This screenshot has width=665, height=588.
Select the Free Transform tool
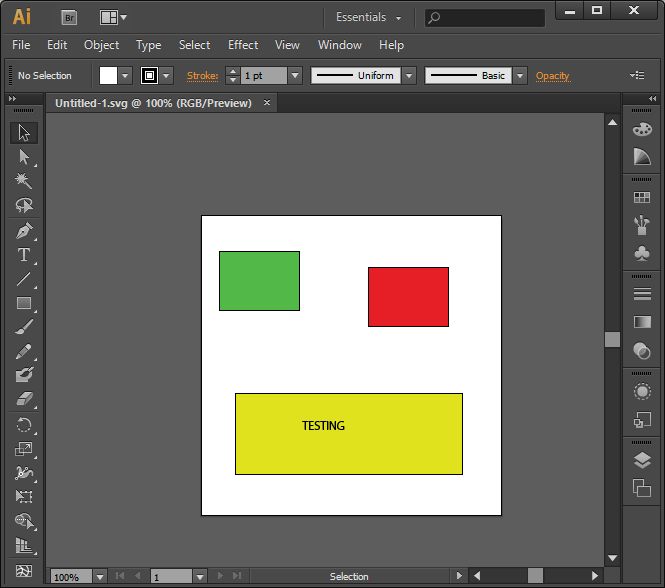[x=24, y=496]
